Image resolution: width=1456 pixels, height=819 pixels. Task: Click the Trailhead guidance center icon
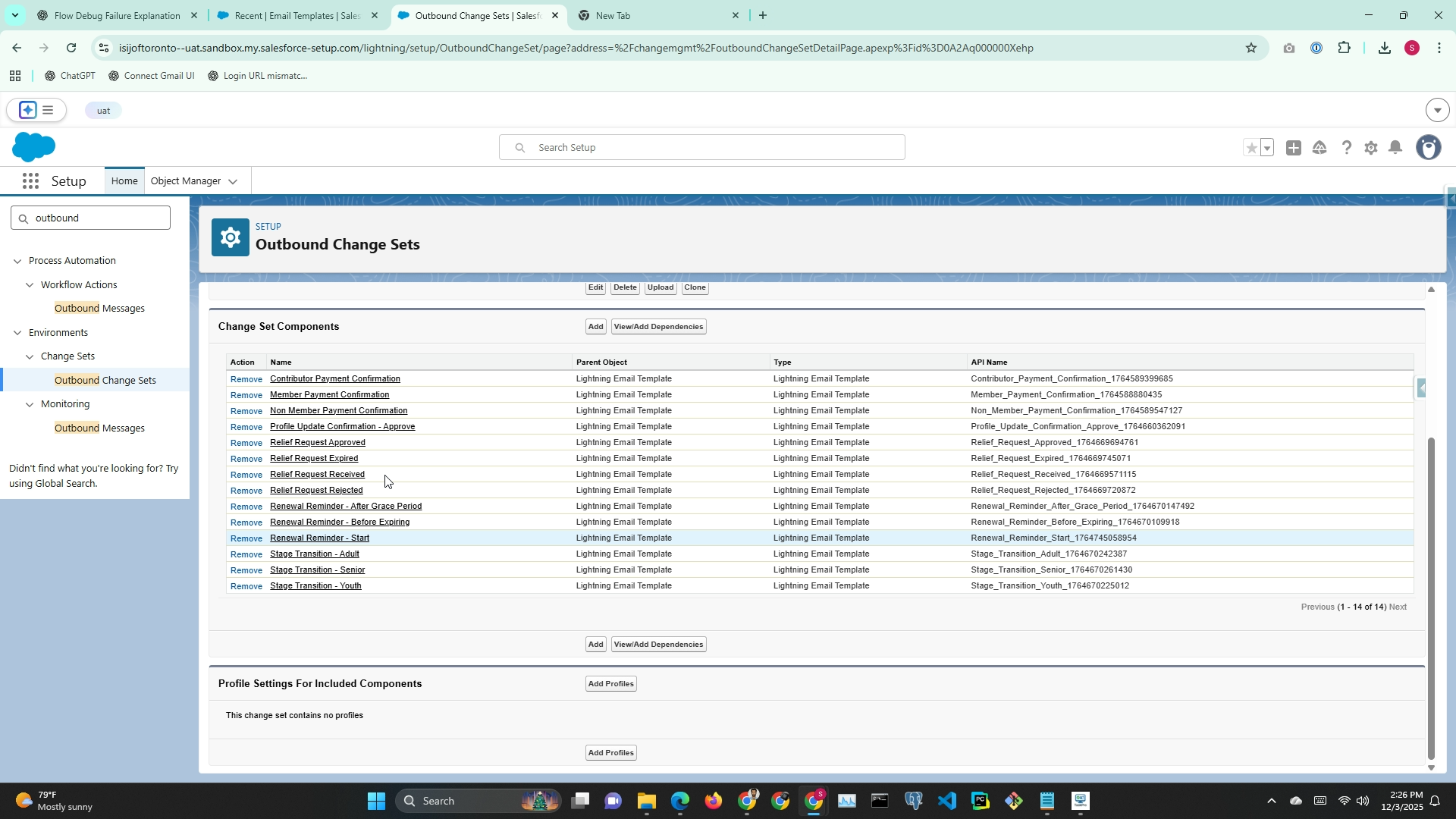coord(1319,148)
